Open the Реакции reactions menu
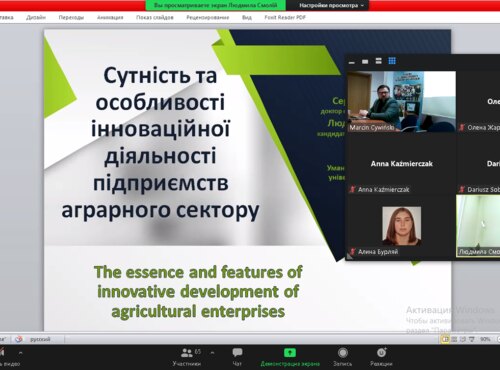The image size is (500, 370). [x=381, y=357]
